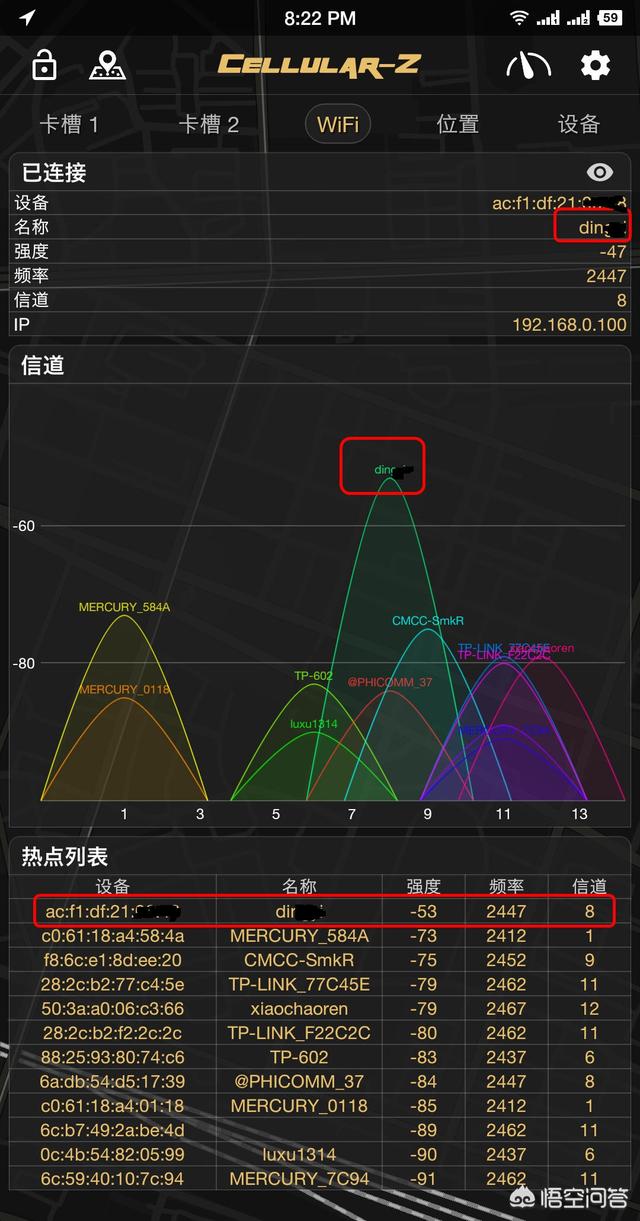The image size is (640, 1221).
Task: Tap 设备 column header in hotspot list
Action: coord(113,886)
